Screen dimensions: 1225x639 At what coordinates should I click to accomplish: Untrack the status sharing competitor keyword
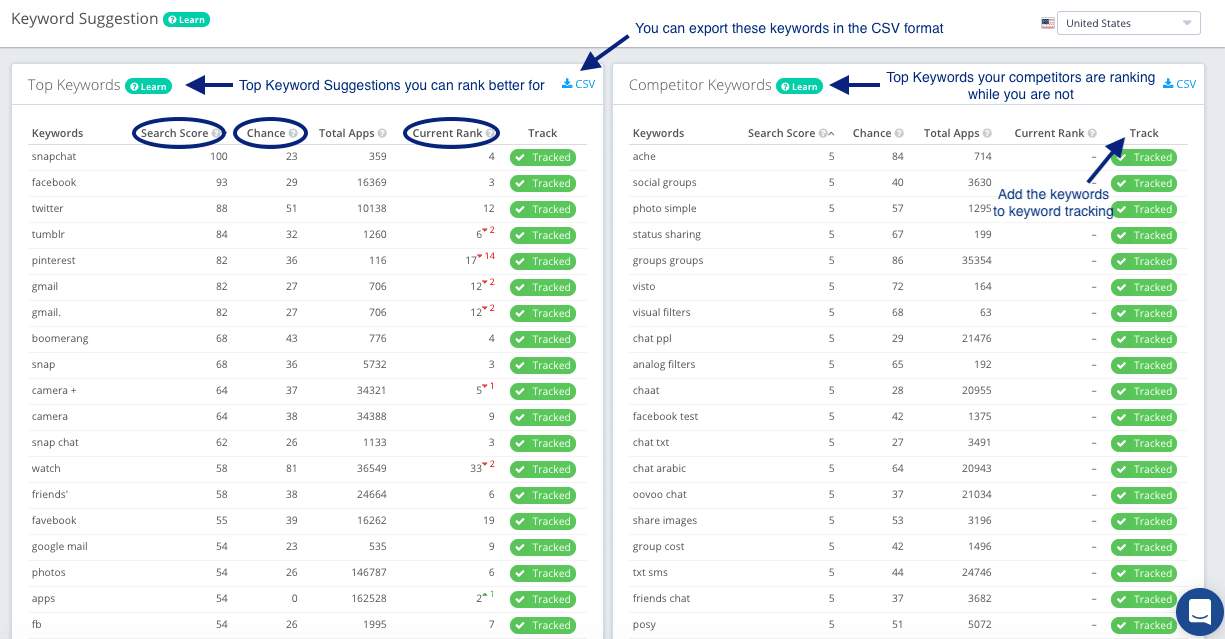(1144, 235)
